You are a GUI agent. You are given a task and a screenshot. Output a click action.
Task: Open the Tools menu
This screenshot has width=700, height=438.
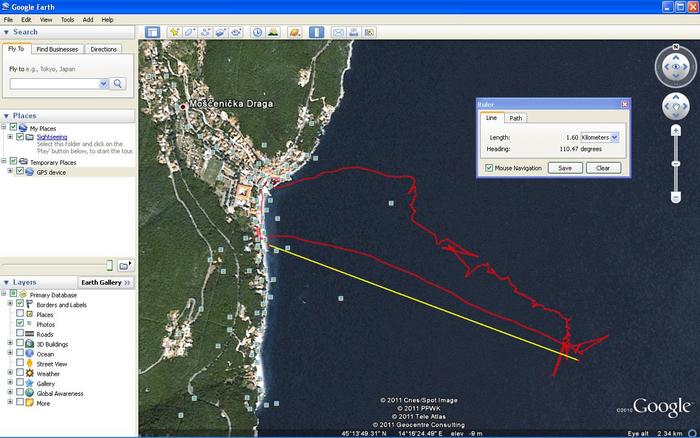(x=67, y=19)
